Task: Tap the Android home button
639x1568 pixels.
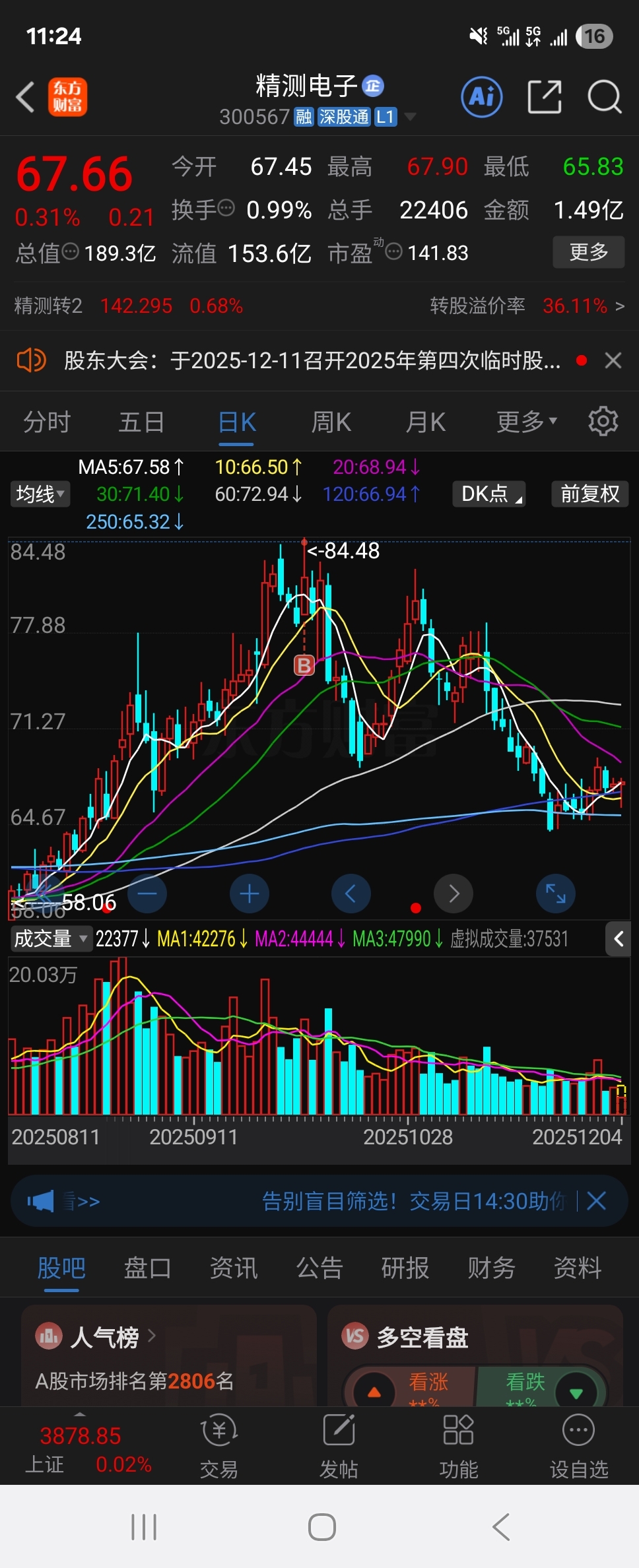Action: [x=322, y=1526]
